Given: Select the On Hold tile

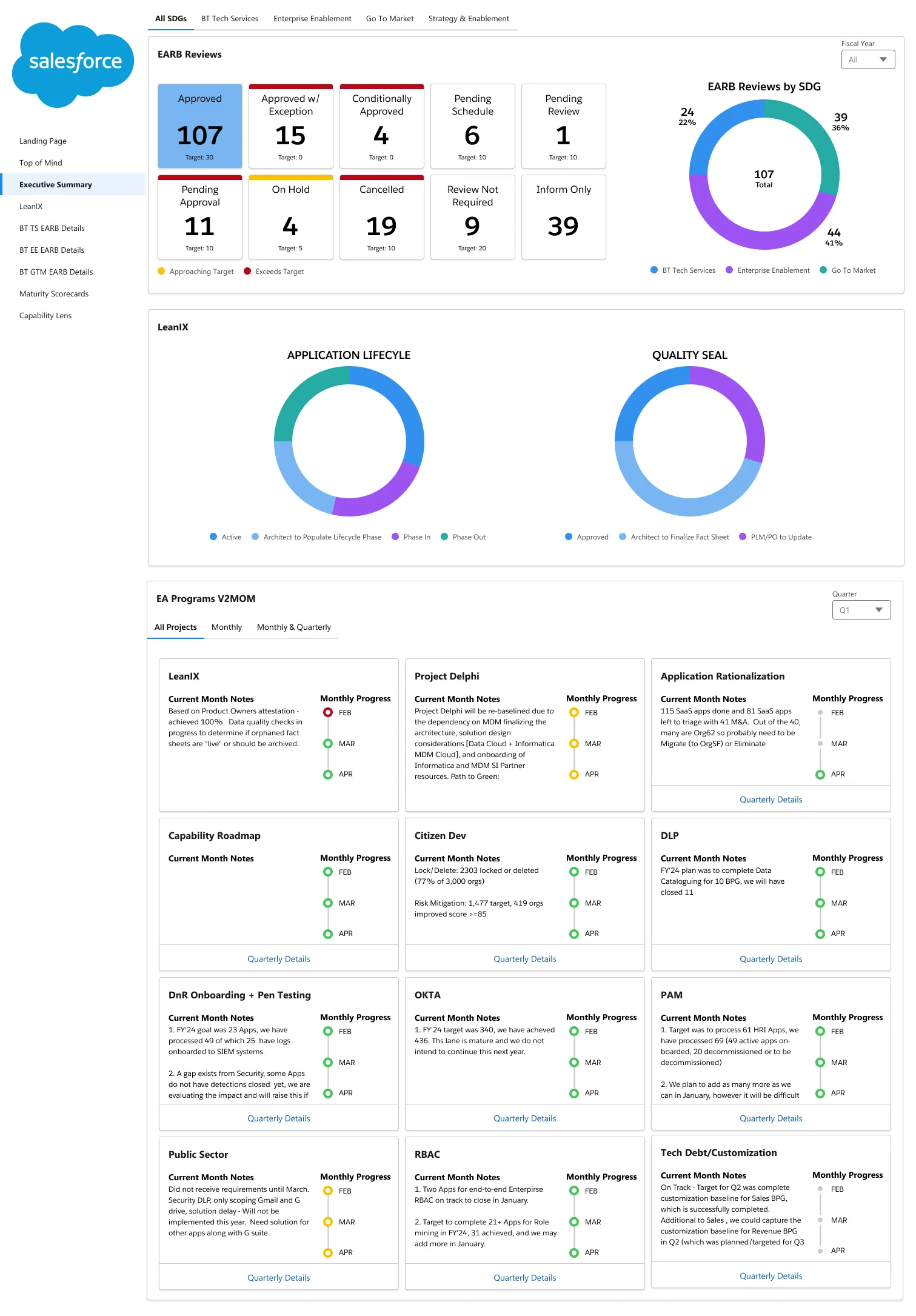Looking at the screenshot, I should point(291,217).
